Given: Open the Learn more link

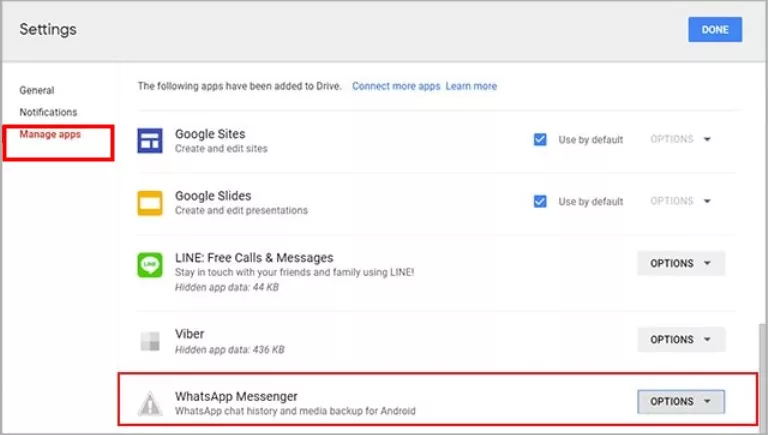Looking at the screenshot, I should tap(471, 86).
